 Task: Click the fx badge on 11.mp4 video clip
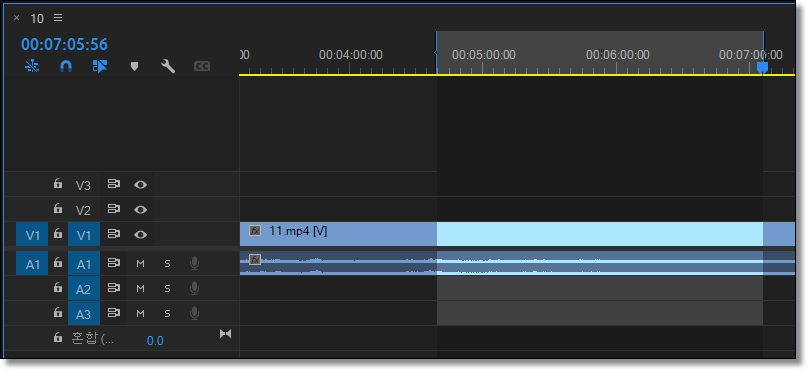point(255,231)
